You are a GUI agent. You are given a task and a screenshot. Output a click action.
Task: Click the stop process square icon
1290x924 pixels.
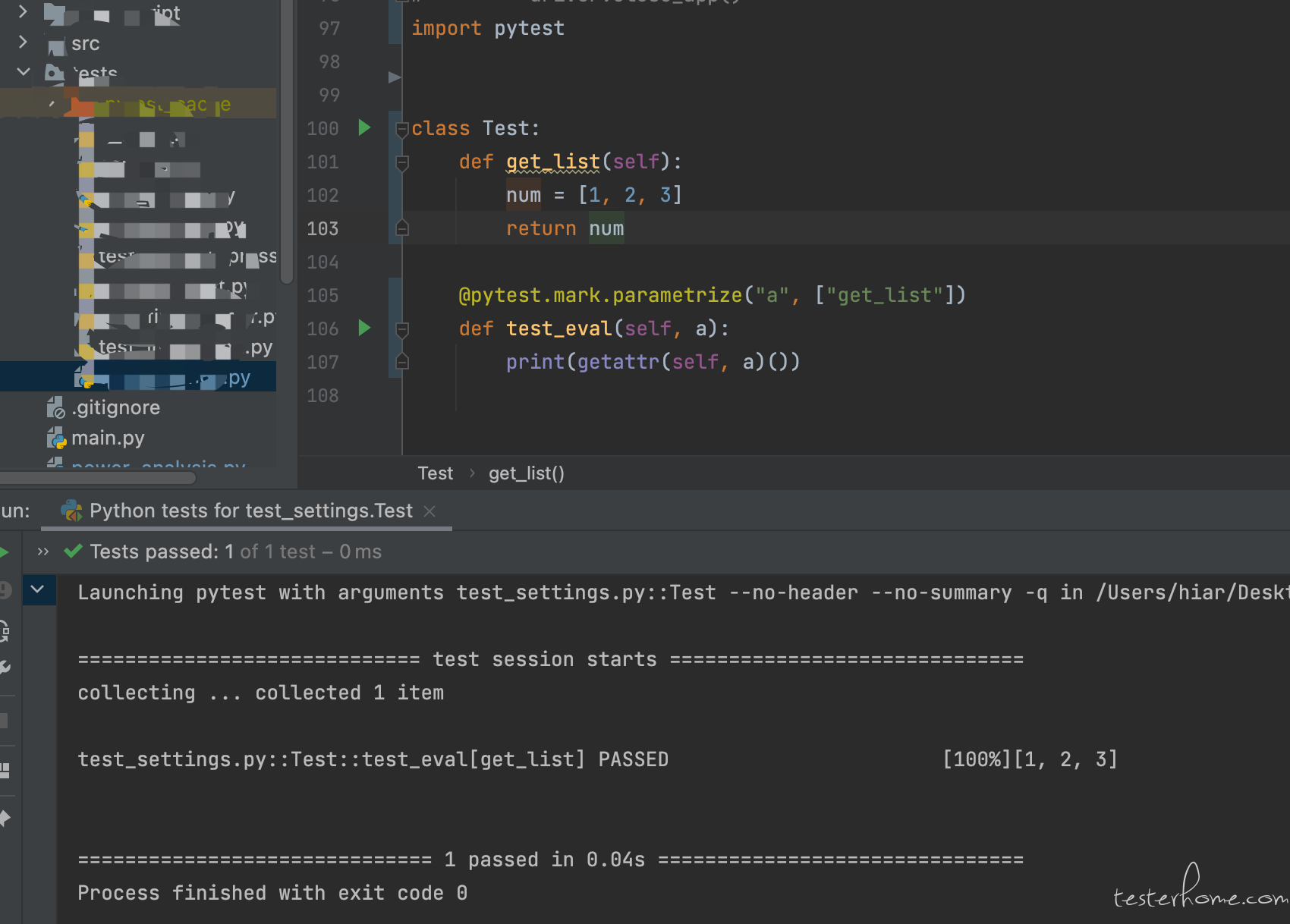click(4, 720)
